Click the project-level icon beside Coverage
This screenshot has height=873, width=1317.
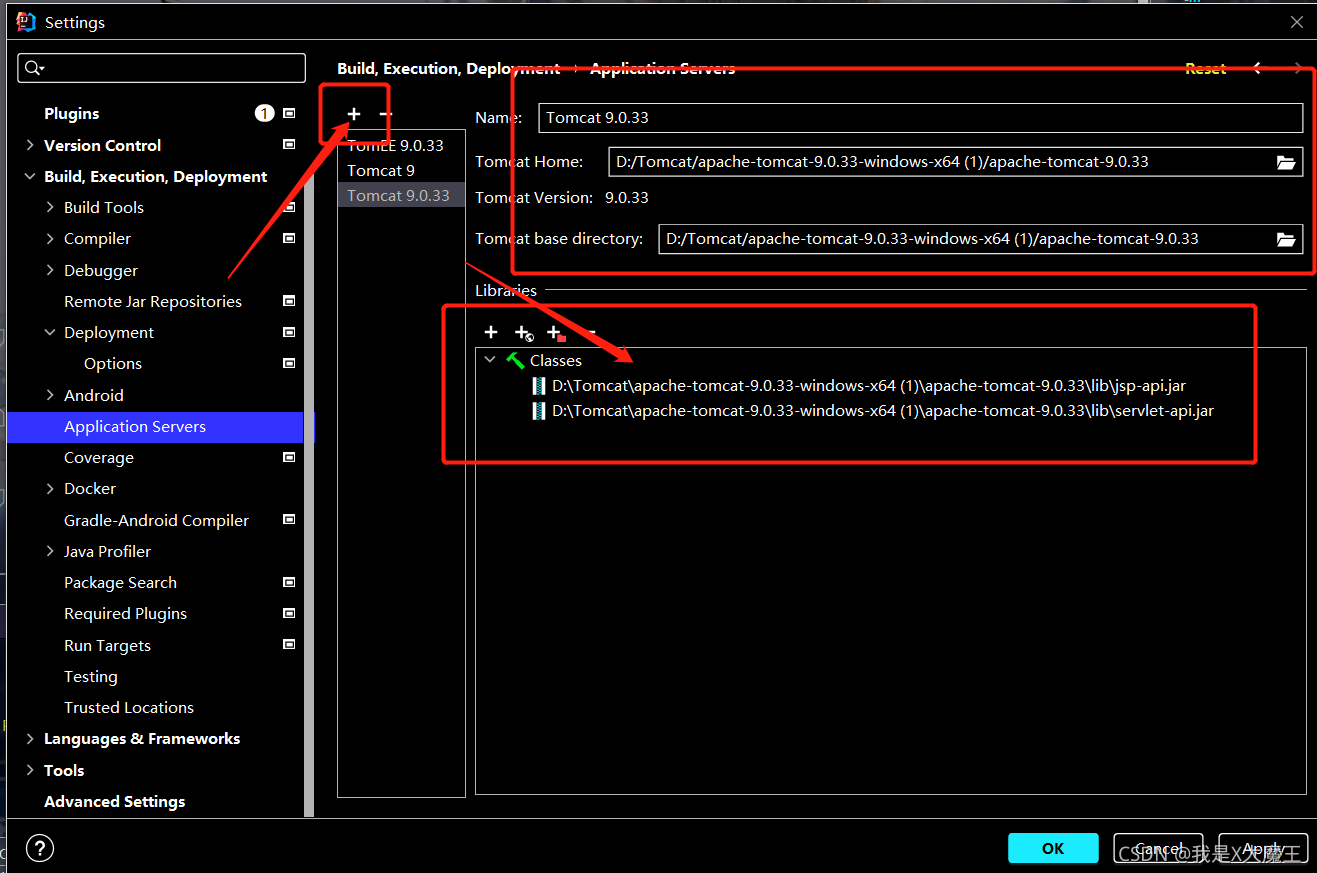[289, 457]
